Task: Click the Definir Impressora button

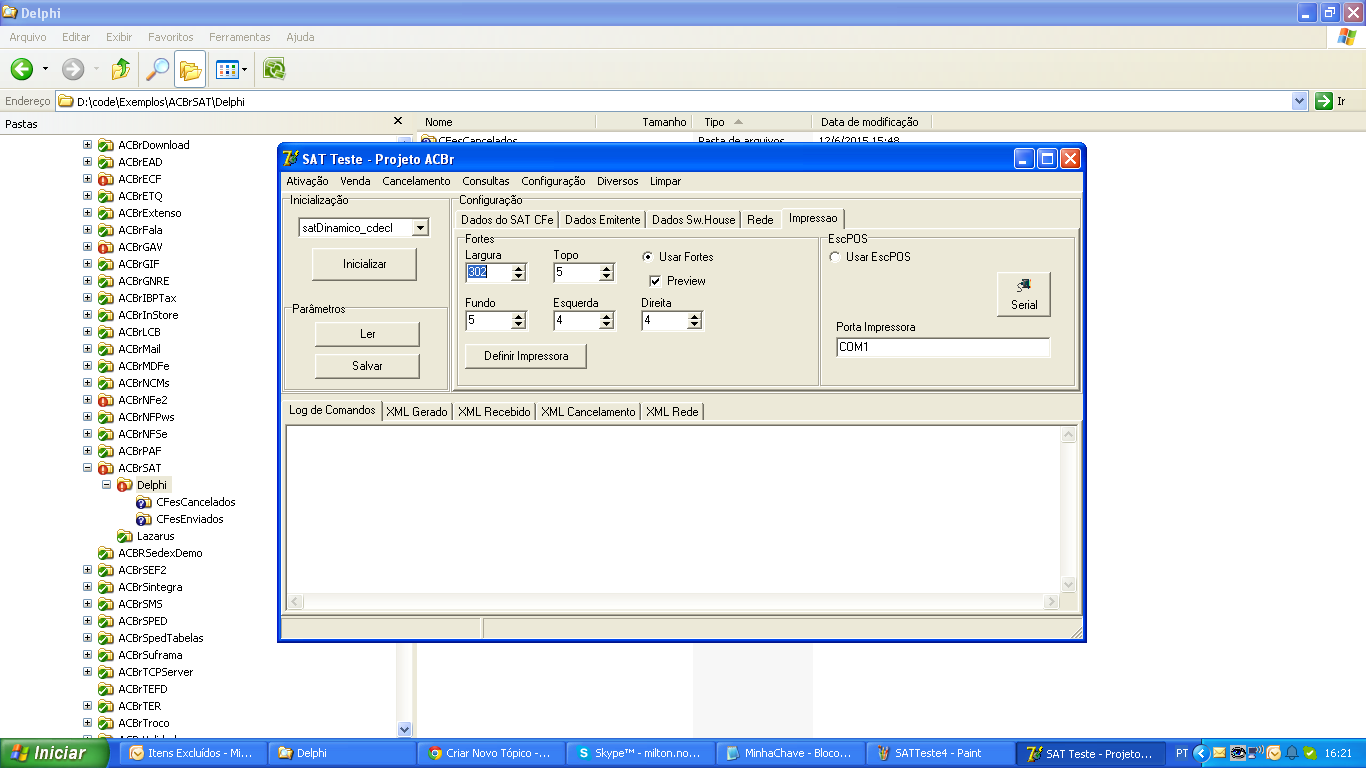Action: tap(526, 356)
